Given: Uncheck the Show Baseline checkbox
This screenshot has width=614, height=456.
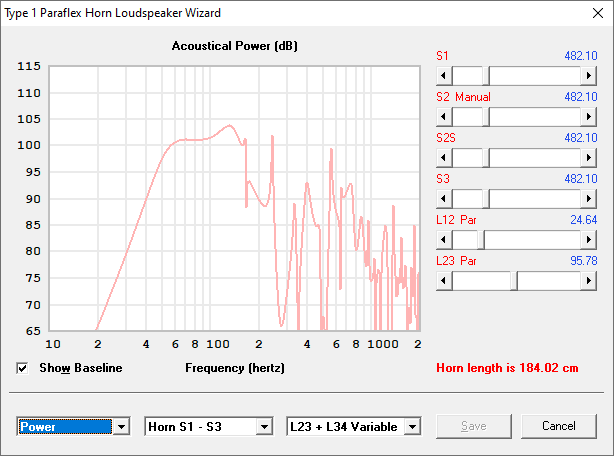Looking at the screenshot, I should pos(22,368).
